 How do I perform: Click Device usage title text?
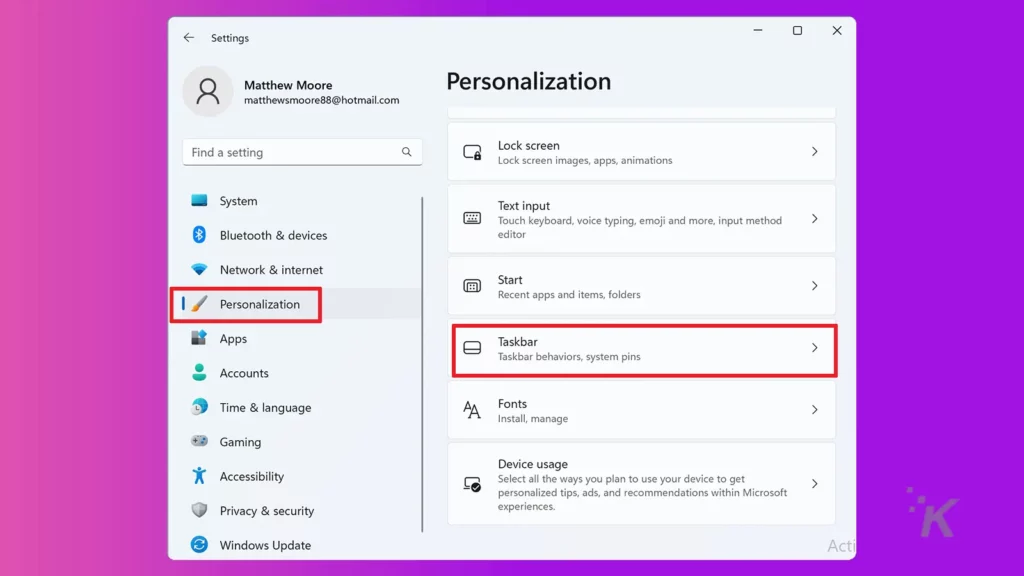pyautogui.click(x=532, y=464)
